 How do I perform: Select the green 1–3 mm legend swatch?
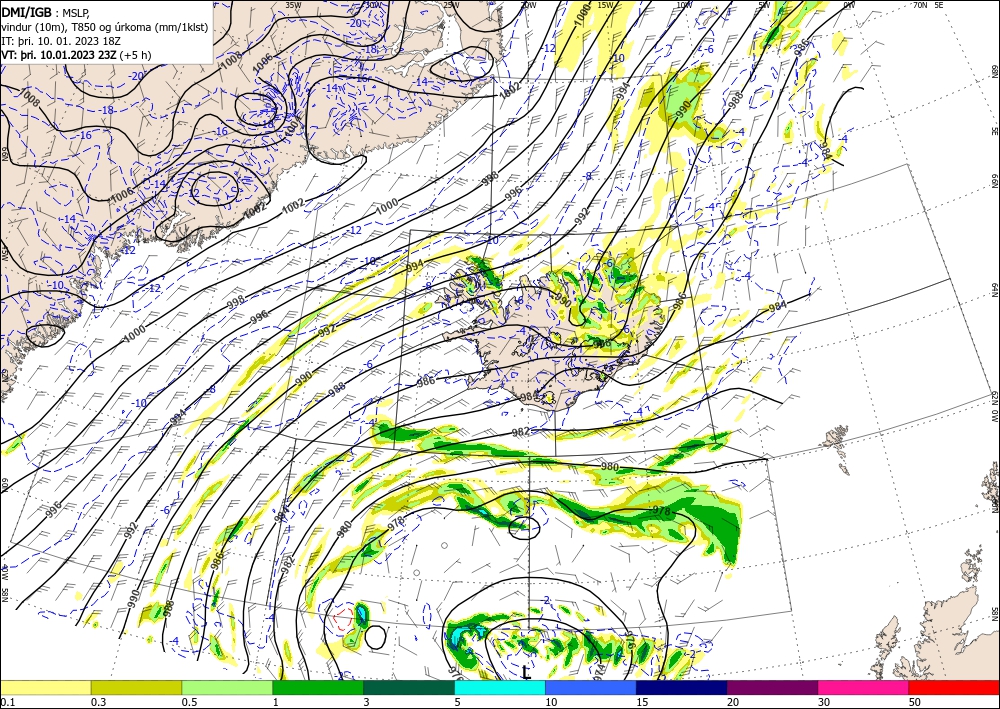coord(318,687)
